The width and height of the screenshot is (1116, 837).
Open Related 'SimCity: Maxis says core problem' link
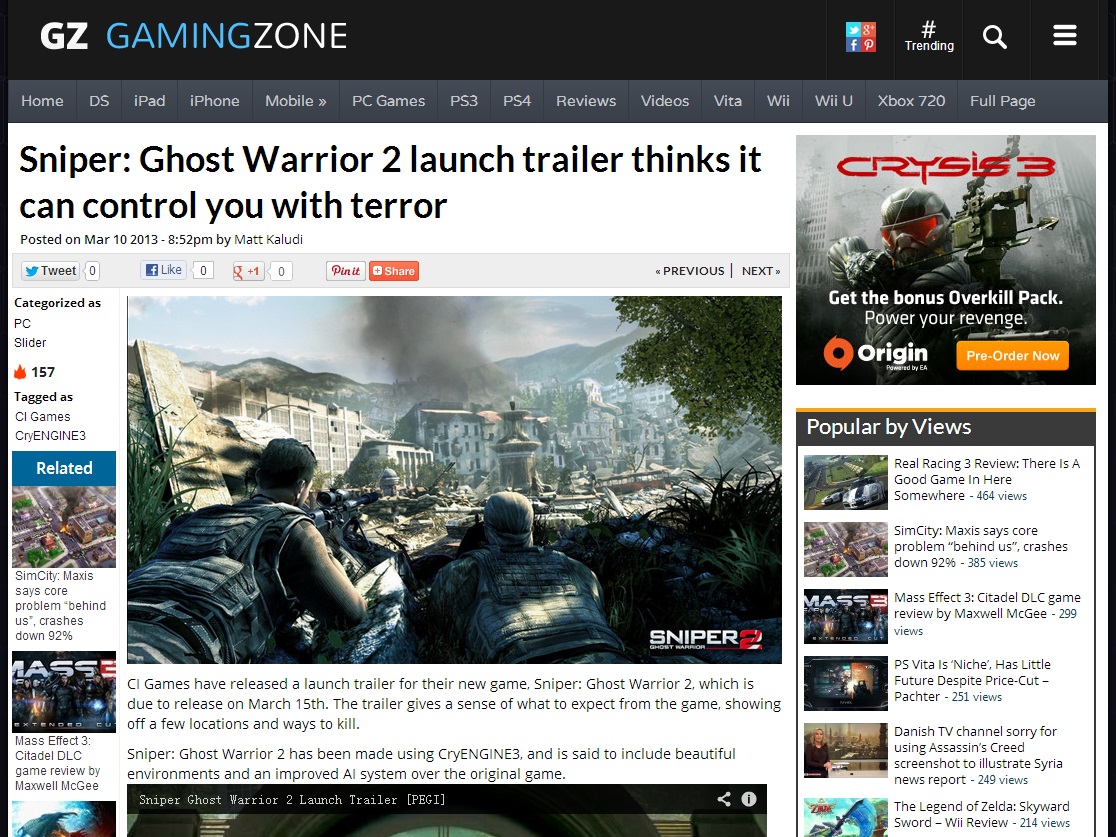(x=60, y=606)
